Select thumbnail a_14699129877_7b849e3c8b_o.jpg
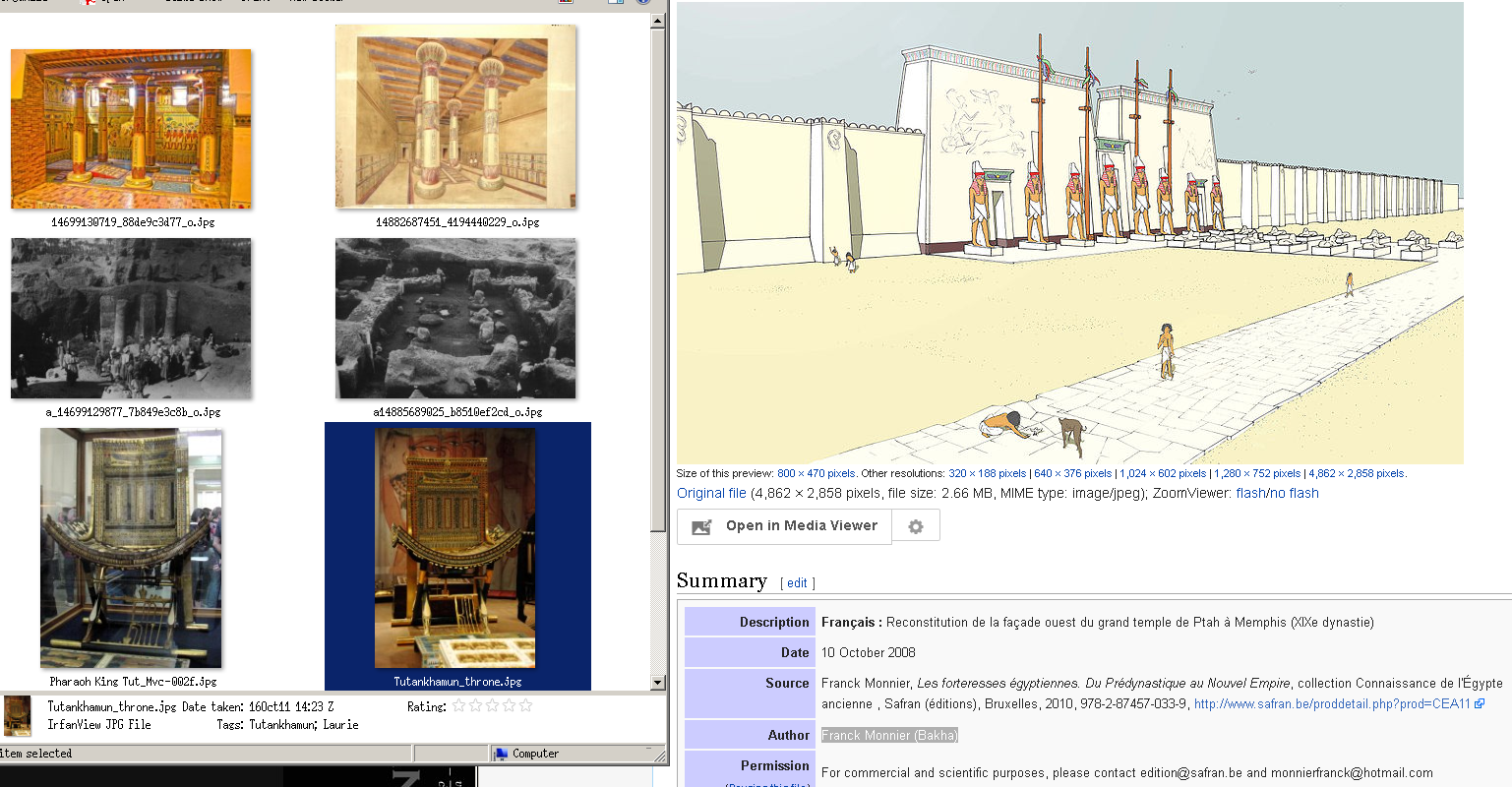This screenshot has width=1512, height=787. click(x=132, y=318)
